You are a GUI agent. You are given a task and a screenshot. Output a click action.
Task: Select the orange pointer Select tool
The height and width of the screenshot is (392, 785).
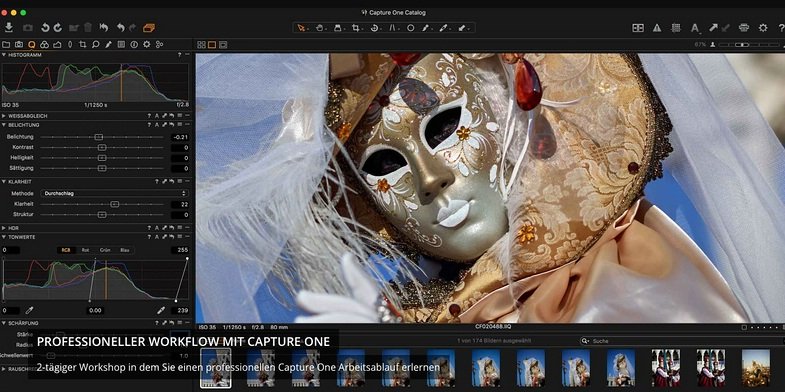coord(301,28)
